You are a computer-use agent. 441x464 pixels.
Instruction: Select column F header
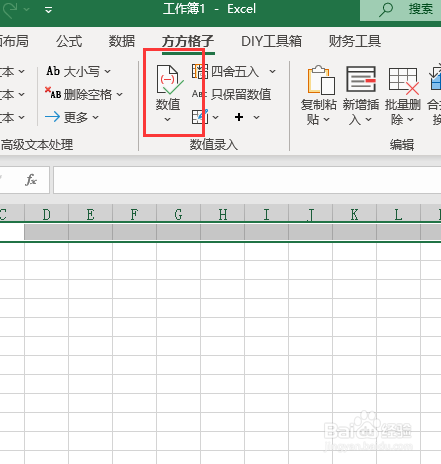click(134, 214)
